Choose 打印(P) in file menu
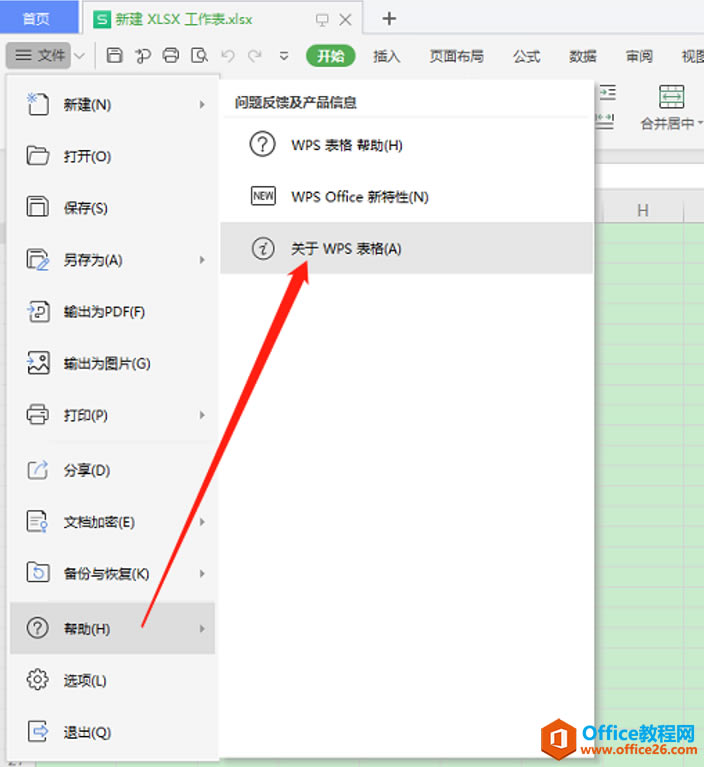This screenshot has height=767, width=704. (113, 415)
